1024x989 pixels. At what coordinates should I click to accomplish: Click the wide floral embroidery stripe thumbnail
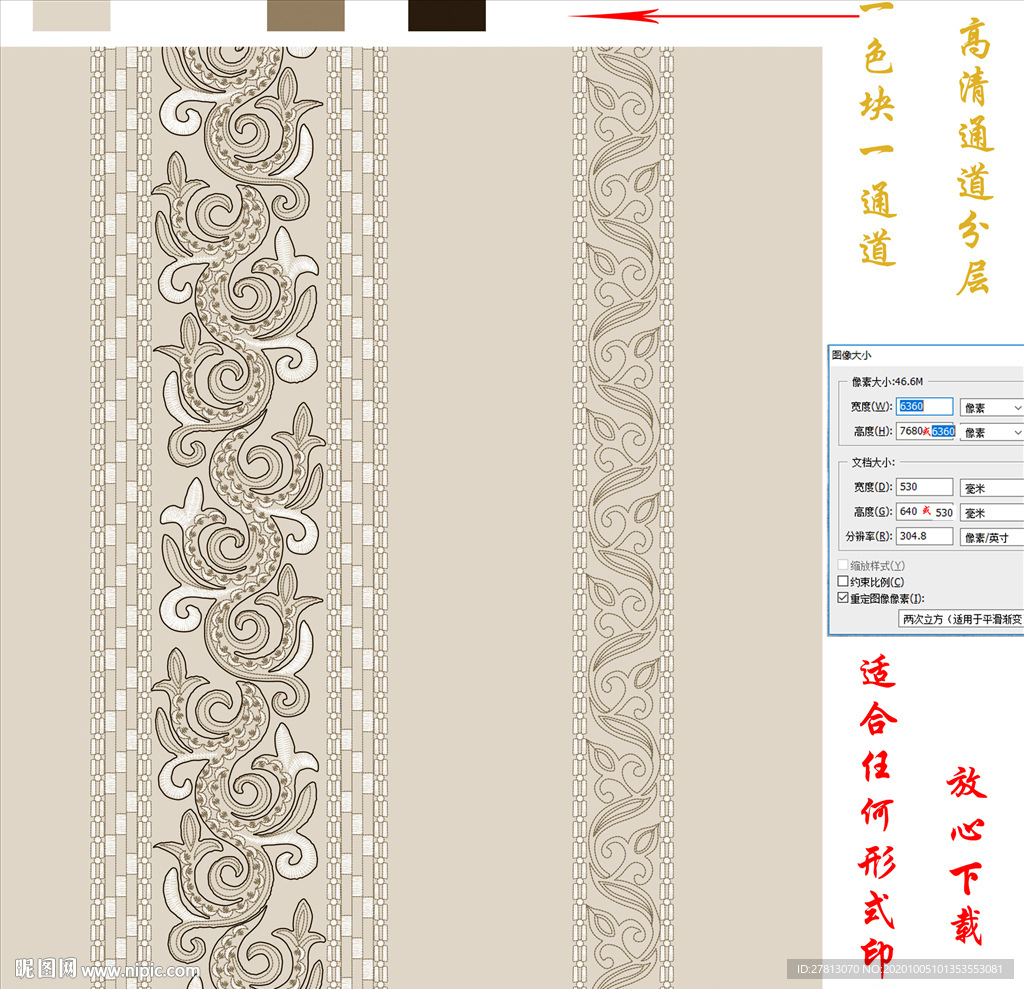tap(239, 516)
